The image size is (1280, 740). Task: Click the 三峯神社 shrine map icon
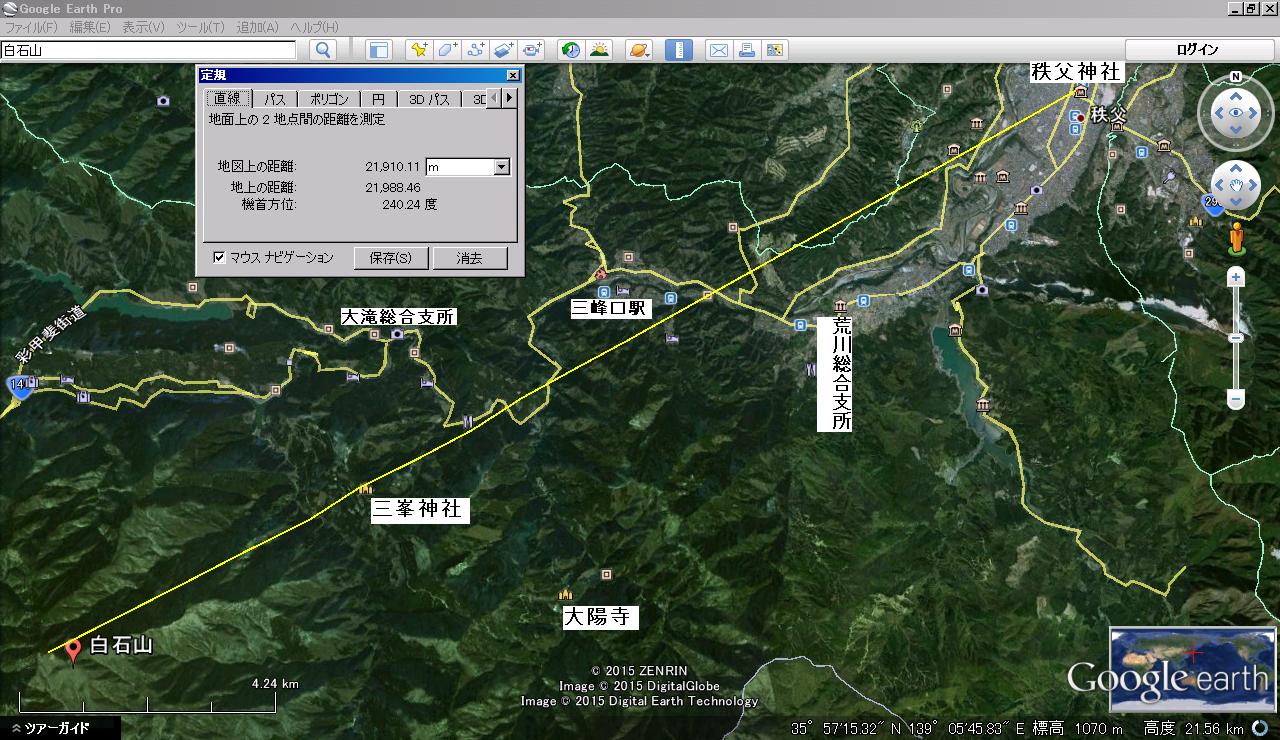(x=365, y=489)
